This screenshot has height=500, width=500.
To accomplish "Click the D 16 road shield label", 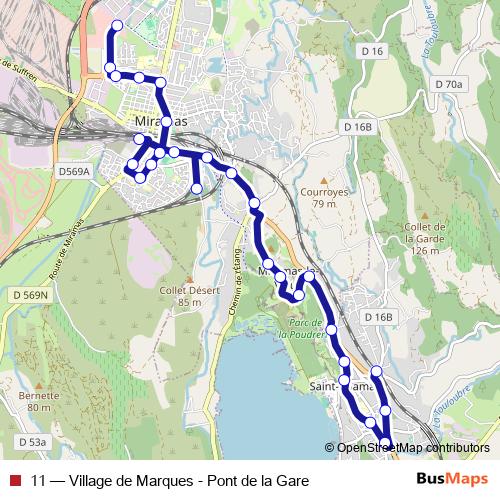I will tap(372, 51).
